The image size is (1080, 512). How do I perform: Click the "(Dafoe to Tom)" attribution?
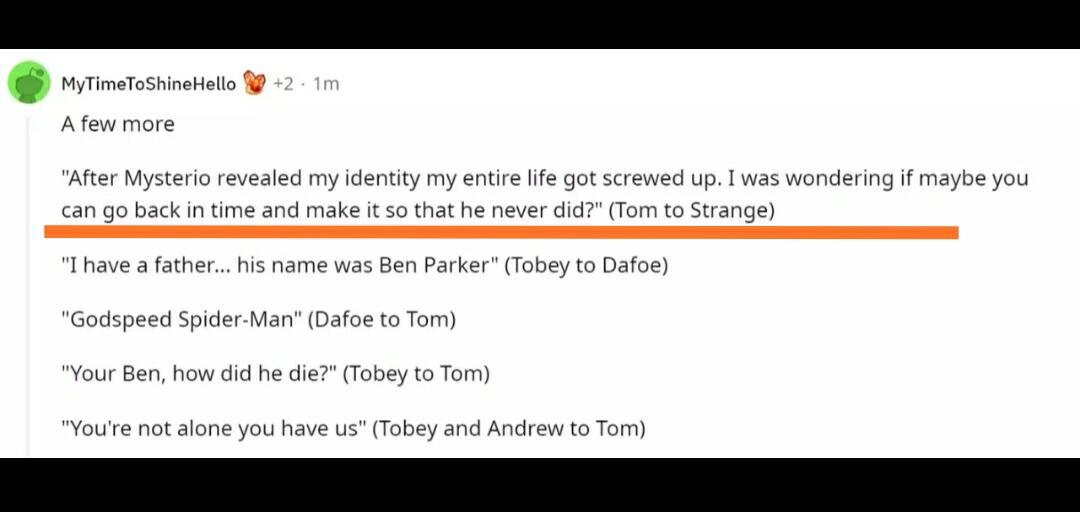tap(381, 320)
